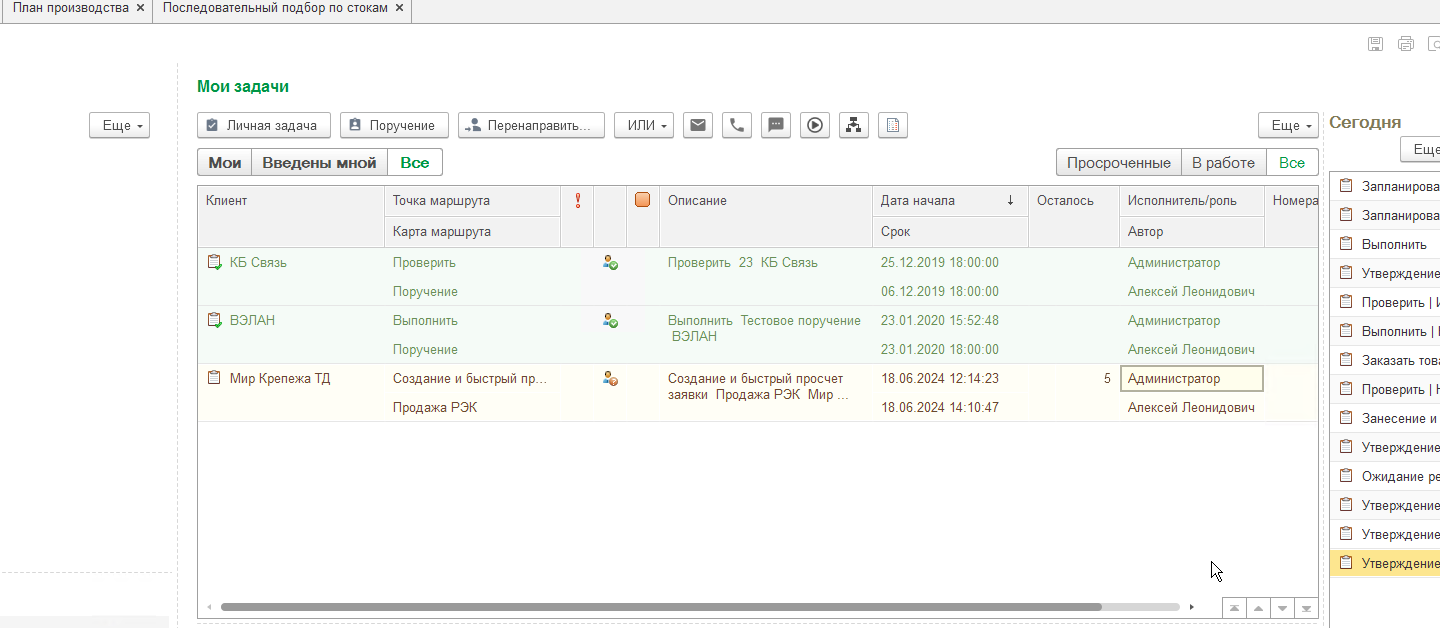Click the save diskette icon
Screen dimensions: 1440x628
[x=1376, y=43]
